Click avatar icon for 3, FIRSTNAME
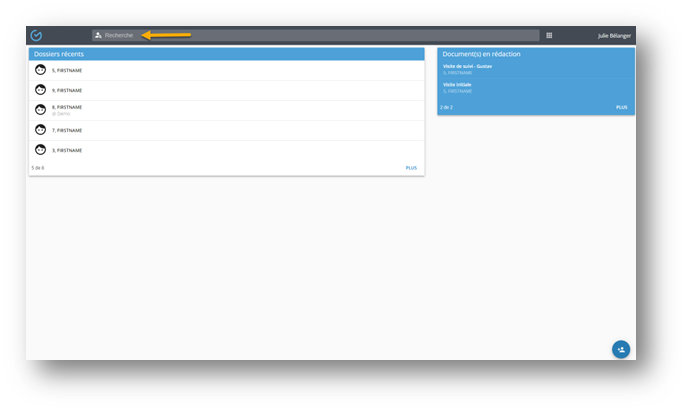 point(41,150)
